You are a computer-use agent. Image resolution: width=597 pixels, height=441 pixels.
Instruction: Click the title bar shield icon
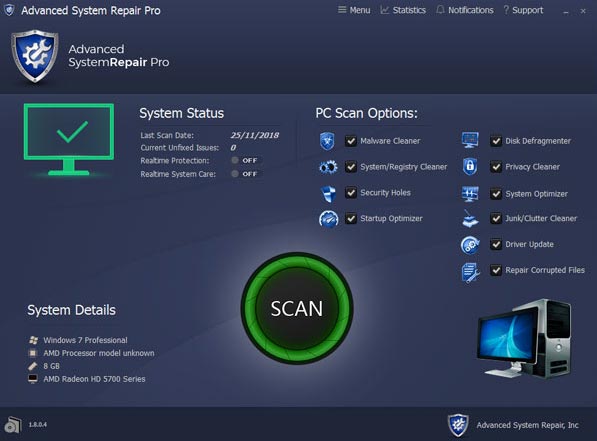click(x=9, y=10)
